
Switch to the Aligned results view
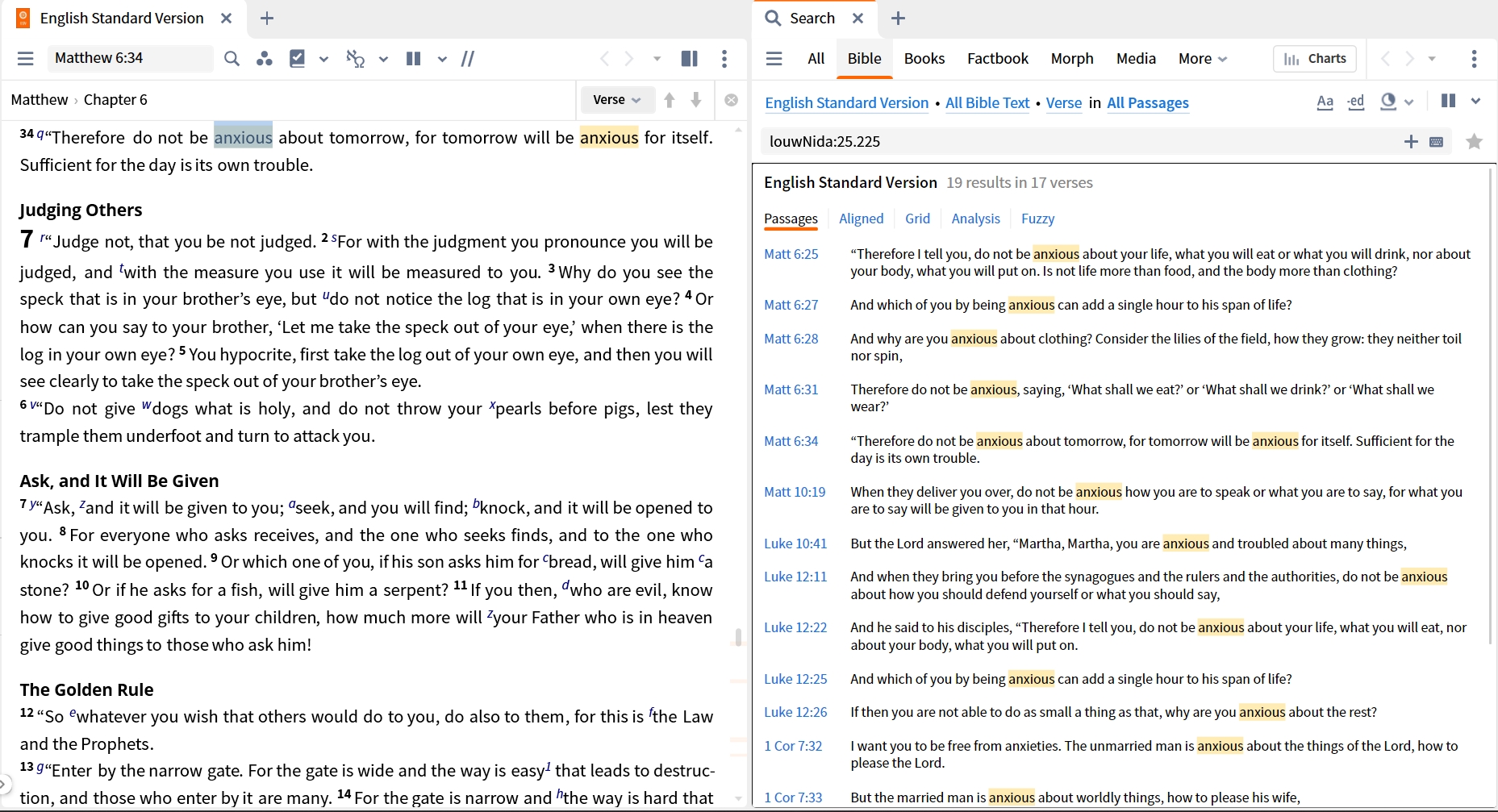tap(862, 219)
